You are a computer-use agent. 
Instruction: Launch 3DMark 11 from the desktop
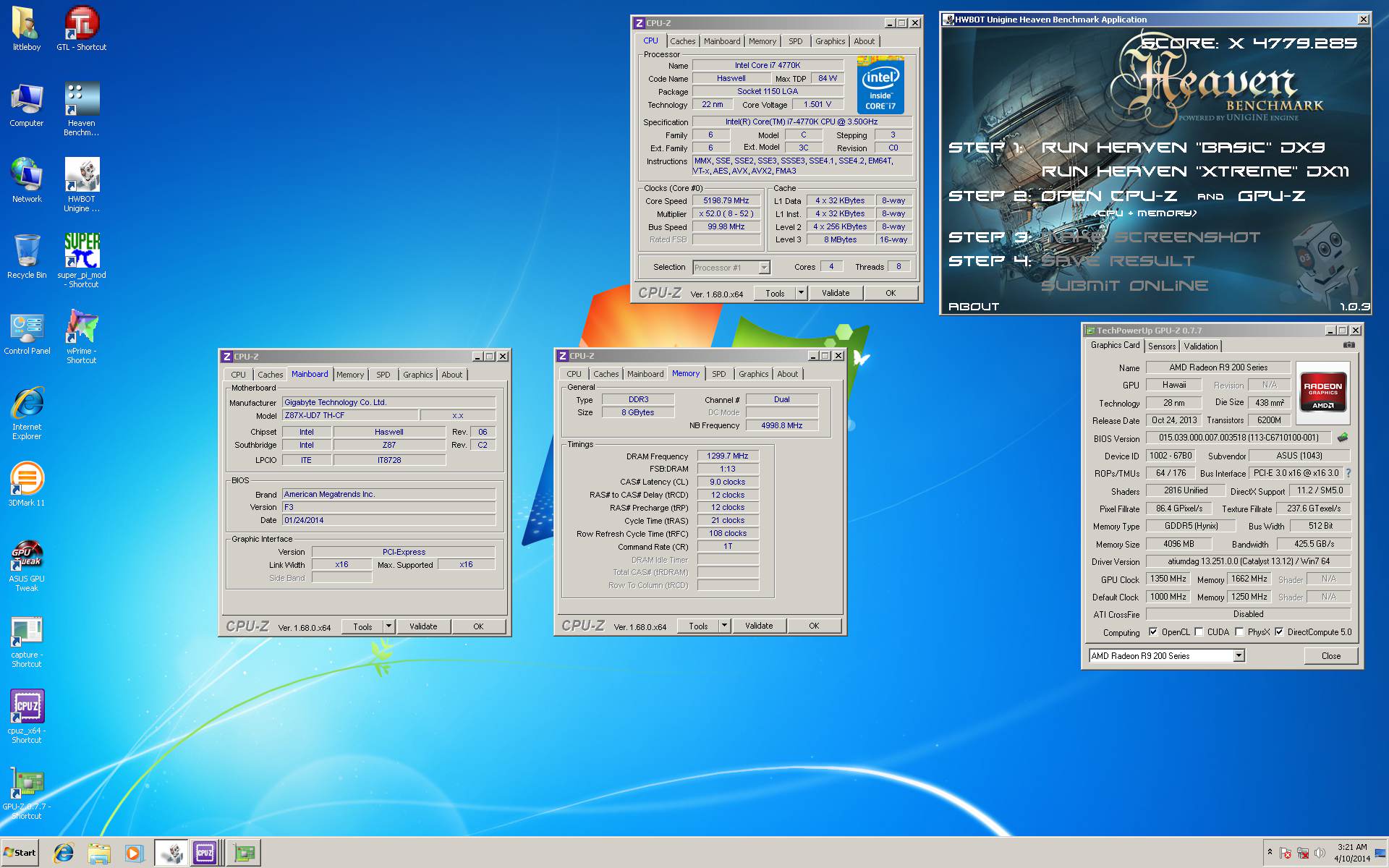27,485
